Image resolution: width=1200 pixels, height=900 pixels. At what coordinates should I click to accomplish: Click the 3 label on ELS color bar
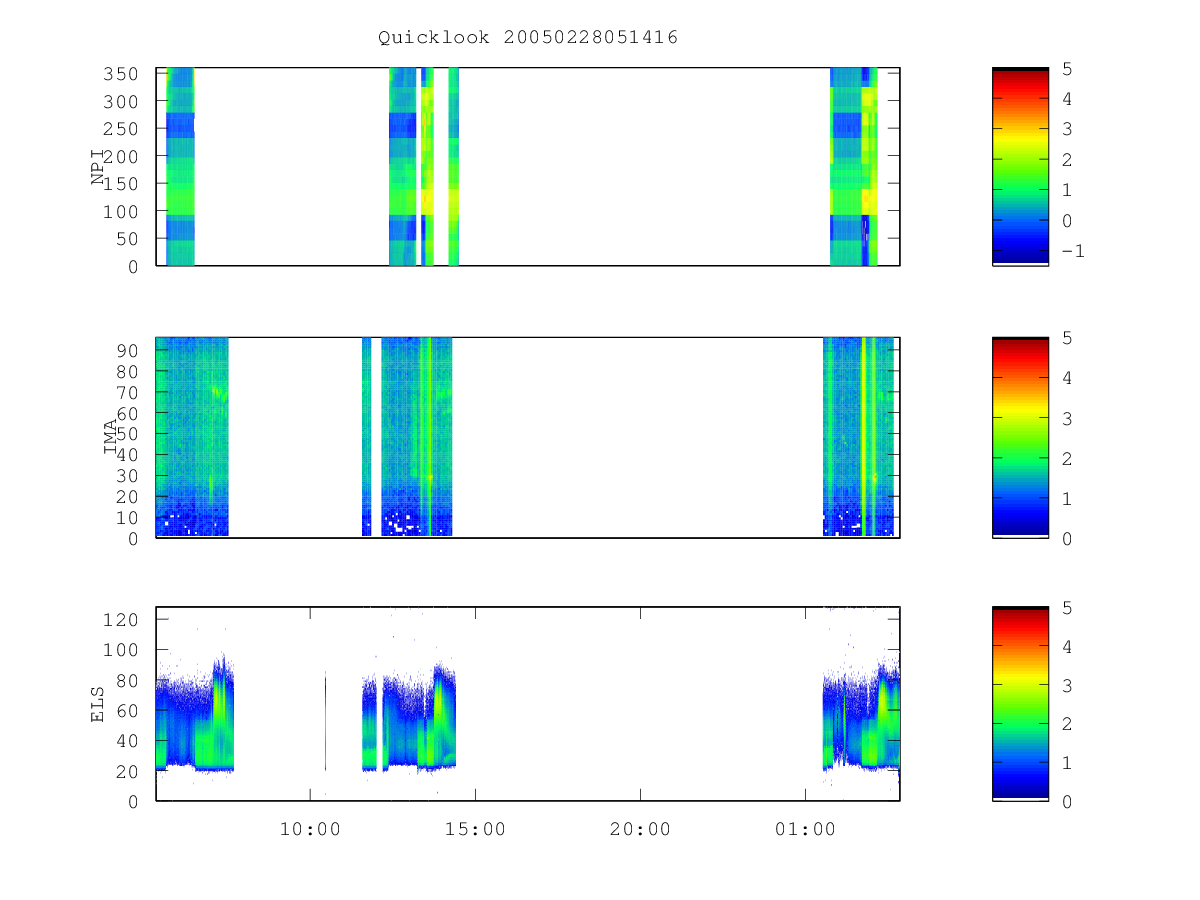tap(1068, 685)
